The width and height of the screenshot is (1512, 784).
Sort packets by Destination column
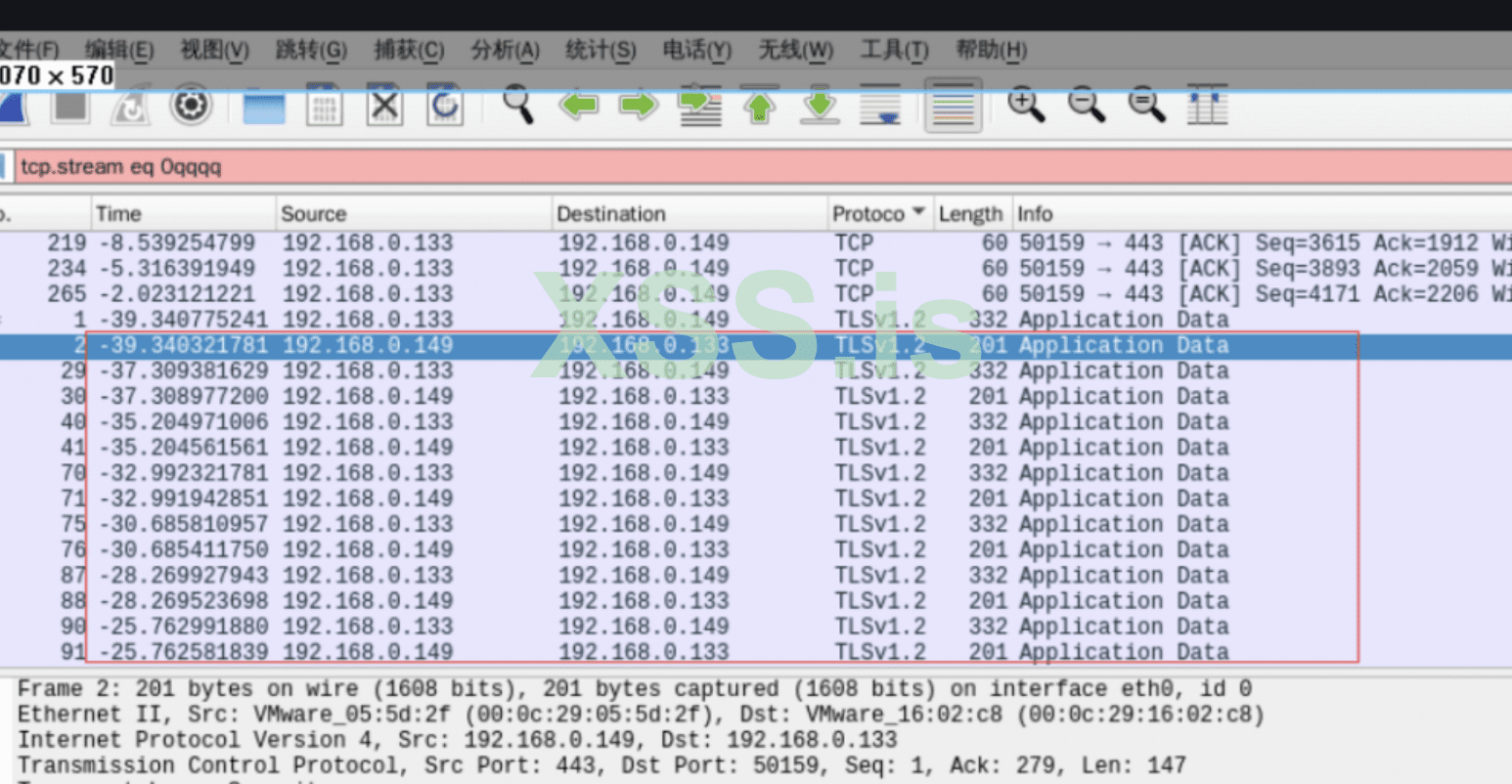[690, 214]
